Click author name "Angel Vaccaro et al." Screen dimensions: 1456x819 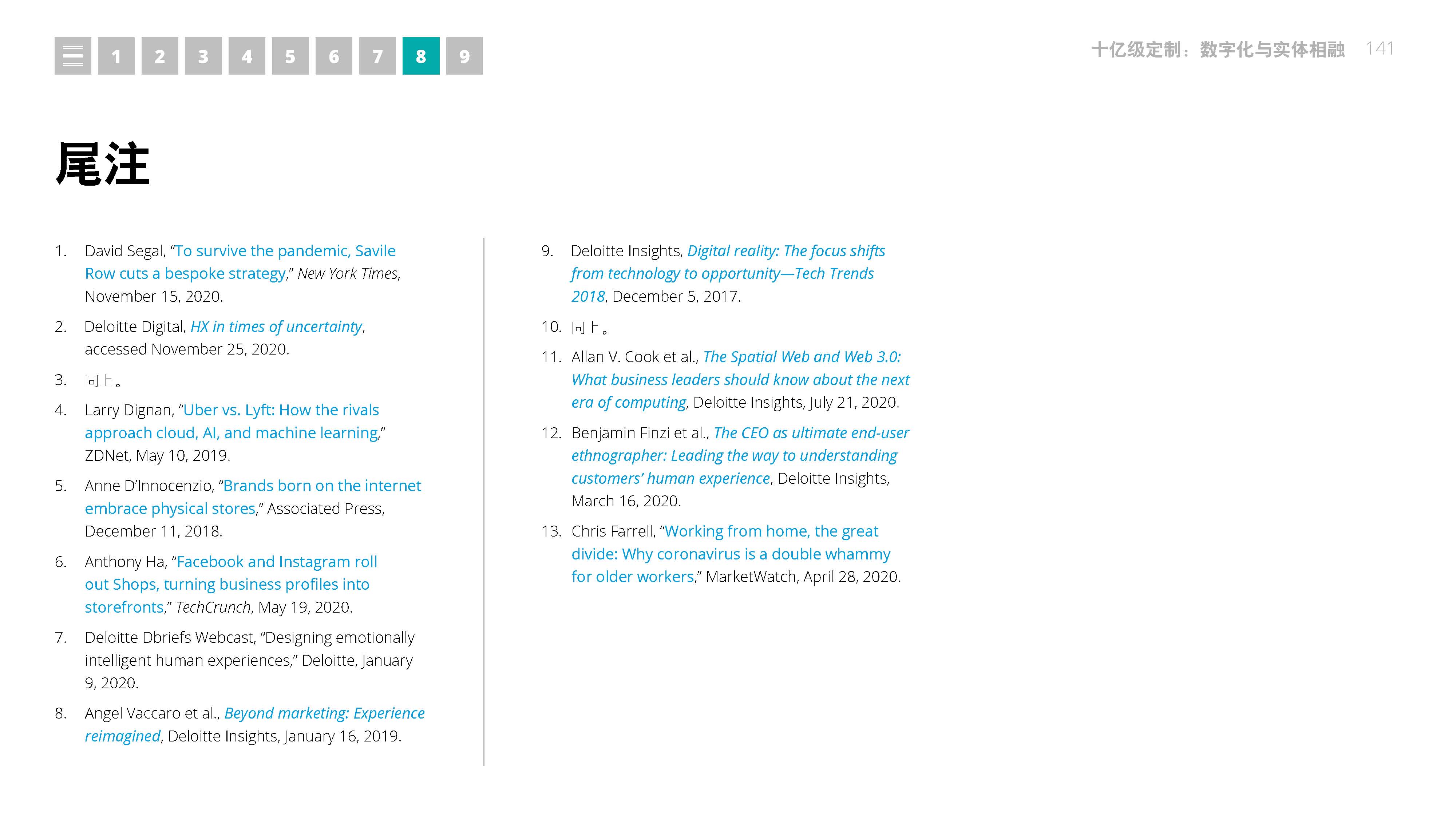click(x=153, y=713)
